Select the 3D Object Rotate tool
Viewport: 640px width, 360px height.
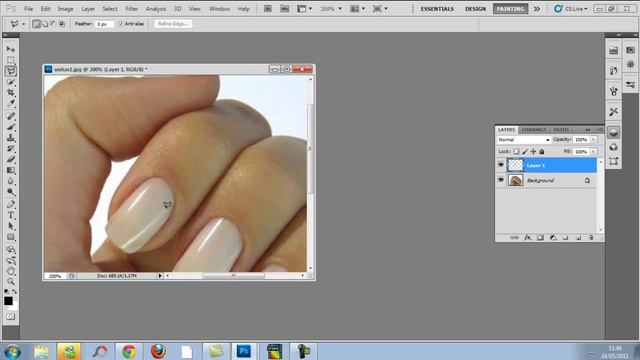tap(11, 249)
